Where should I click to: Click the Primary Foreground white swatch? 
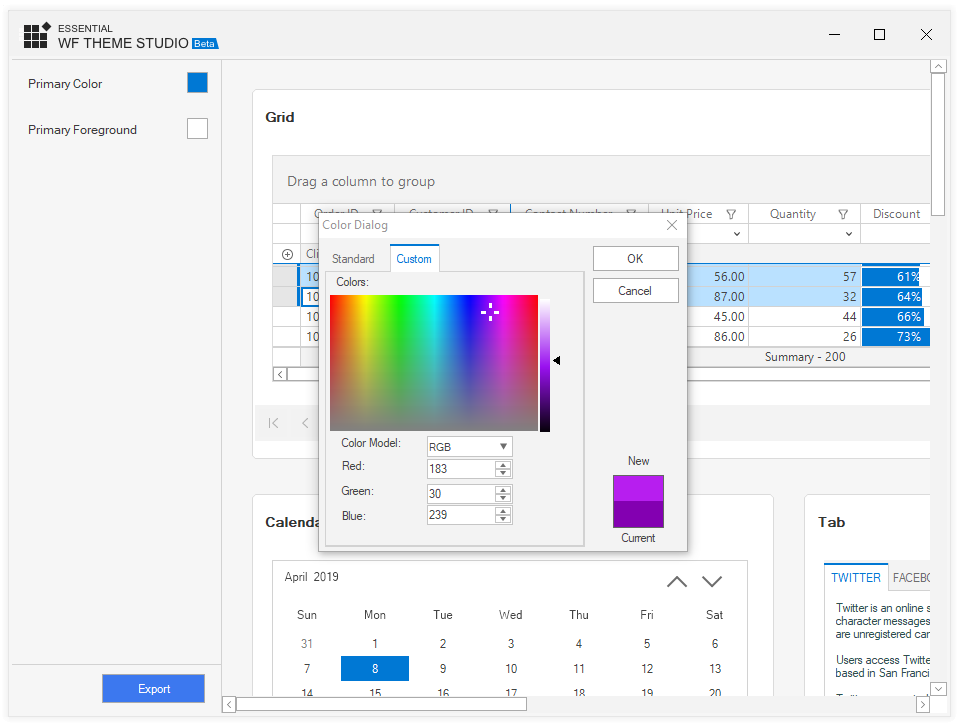click(x=197, y=129)
